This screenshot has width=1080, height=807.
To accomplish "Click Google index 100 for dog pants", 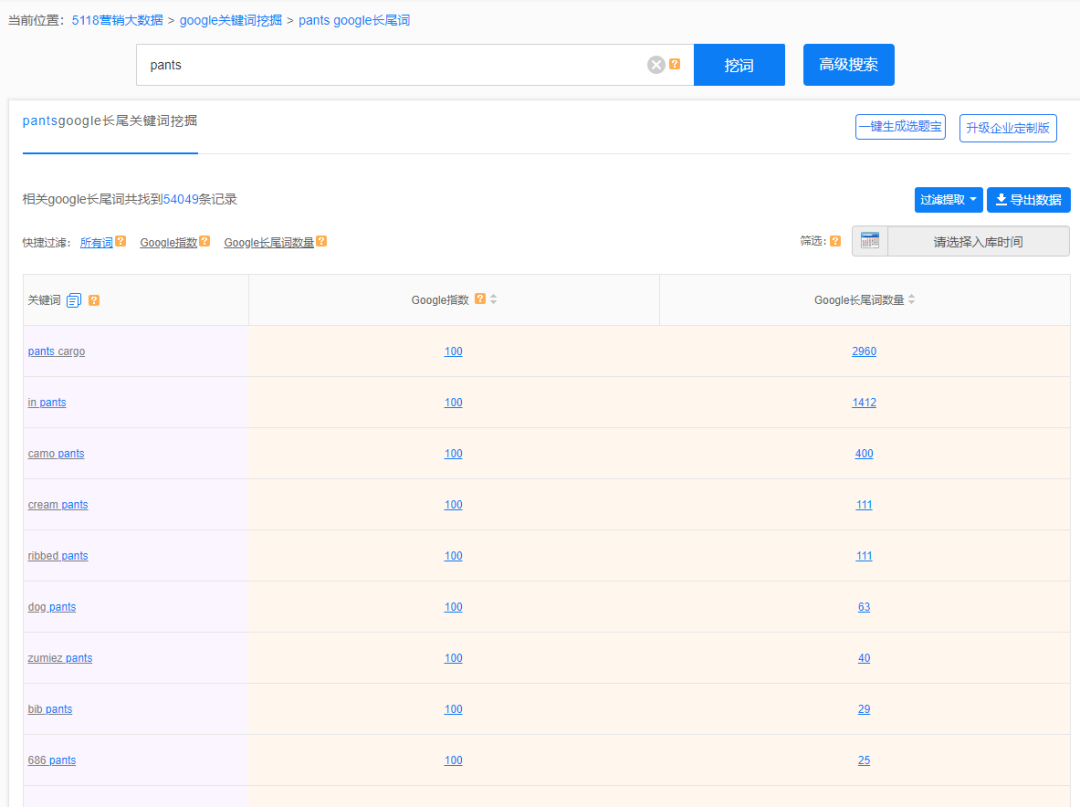I will 453,607.
